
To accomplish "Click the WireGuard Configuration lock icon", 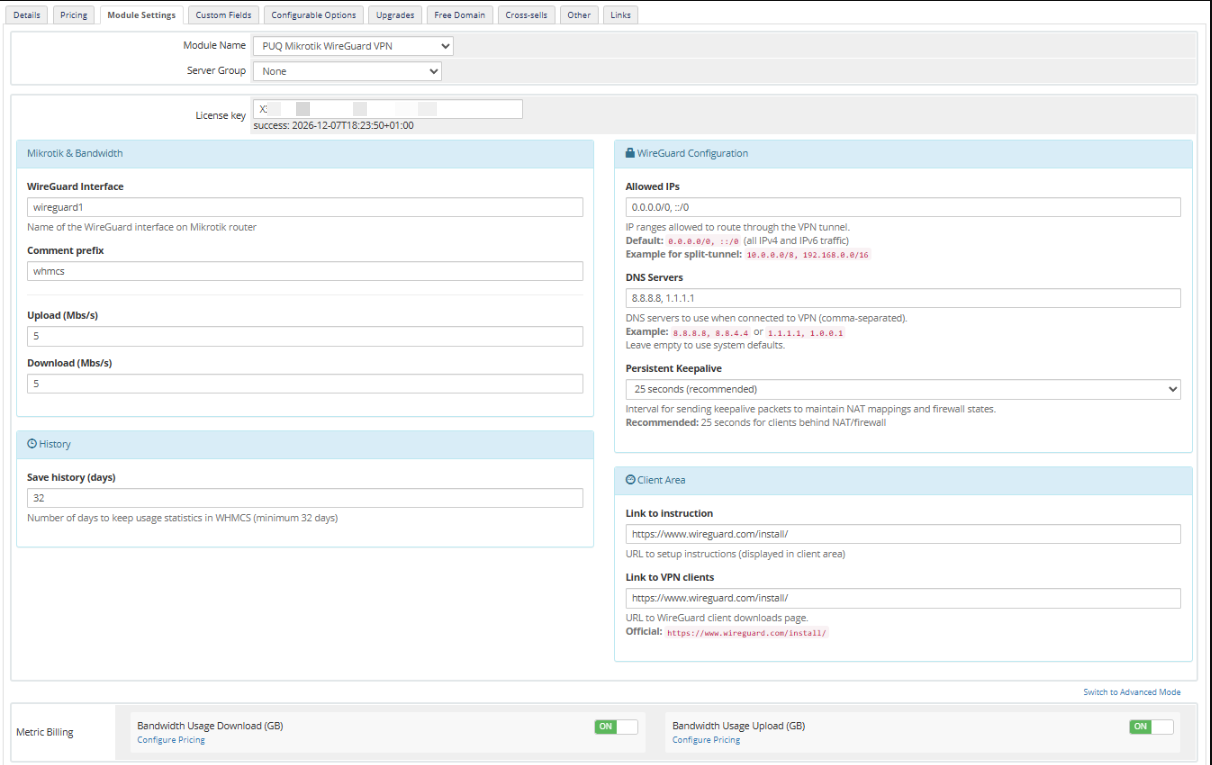I will click(630, 154).
